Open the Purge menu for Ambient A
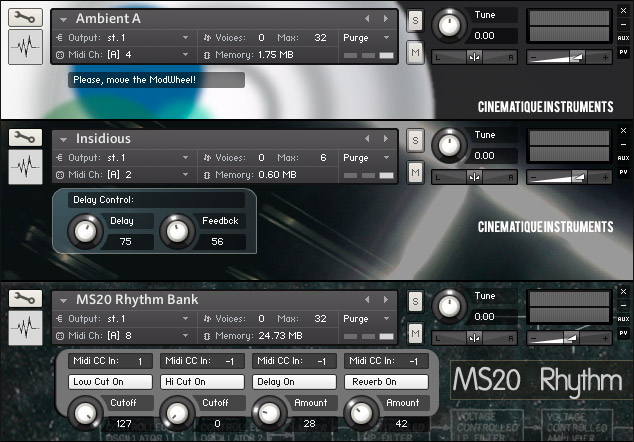The height and width of the screenshot is (442, 634). point(366,38)
